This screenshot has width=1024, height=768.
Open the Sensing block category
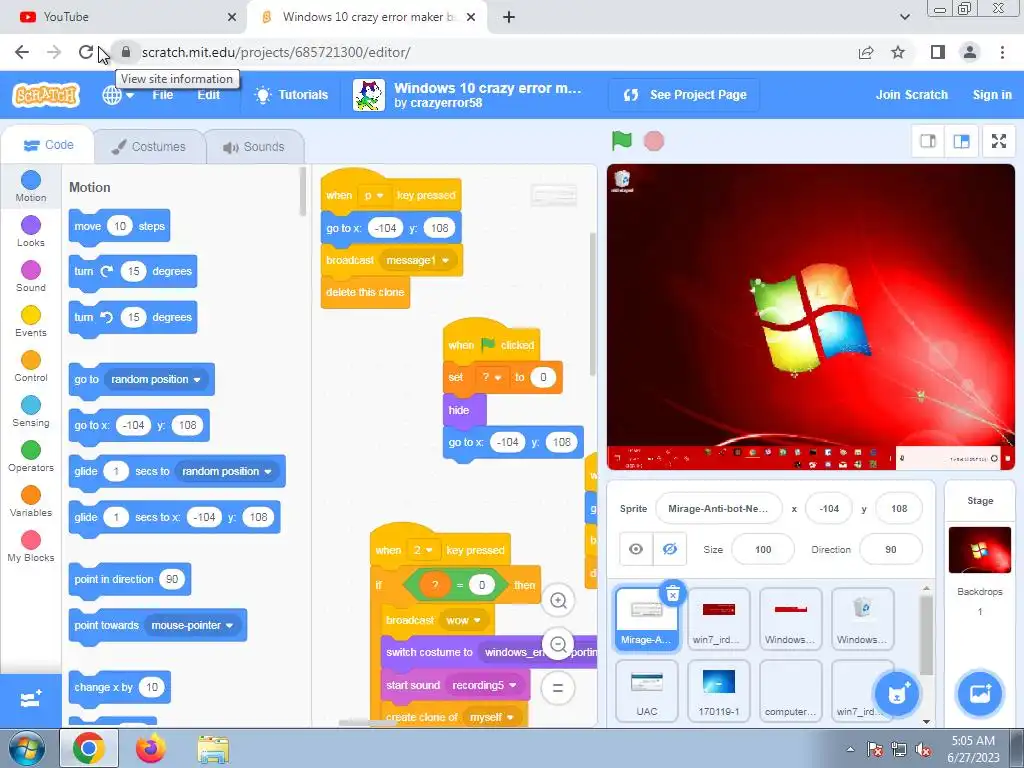tap(31, 411)
